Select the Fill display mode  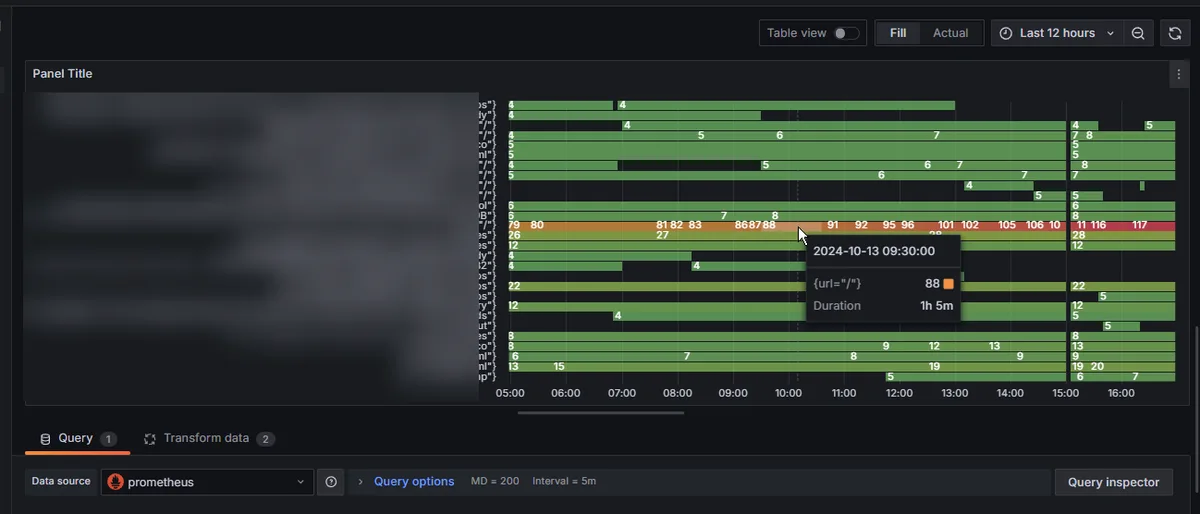tap(897, 33)
